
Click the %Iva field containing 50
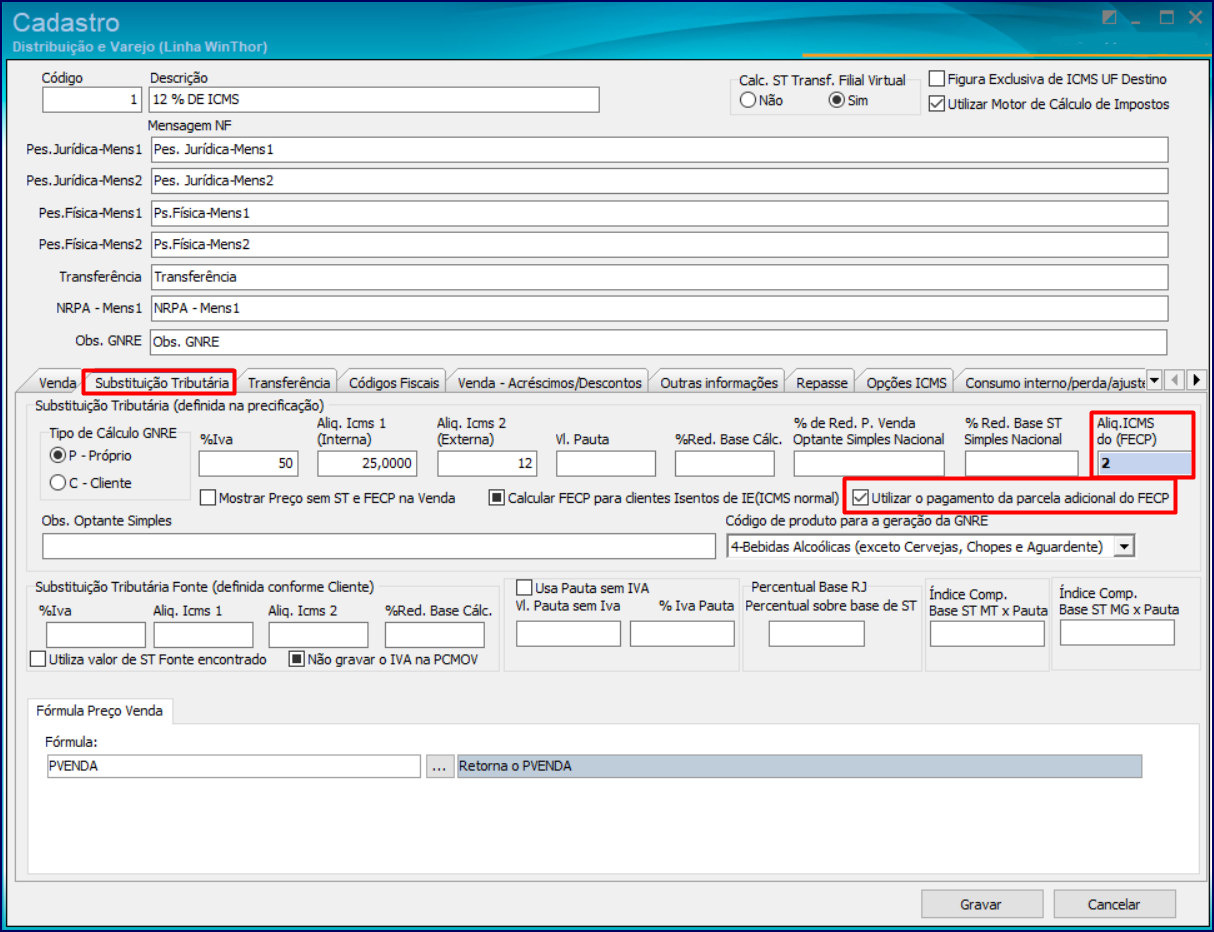click(249, 464)
